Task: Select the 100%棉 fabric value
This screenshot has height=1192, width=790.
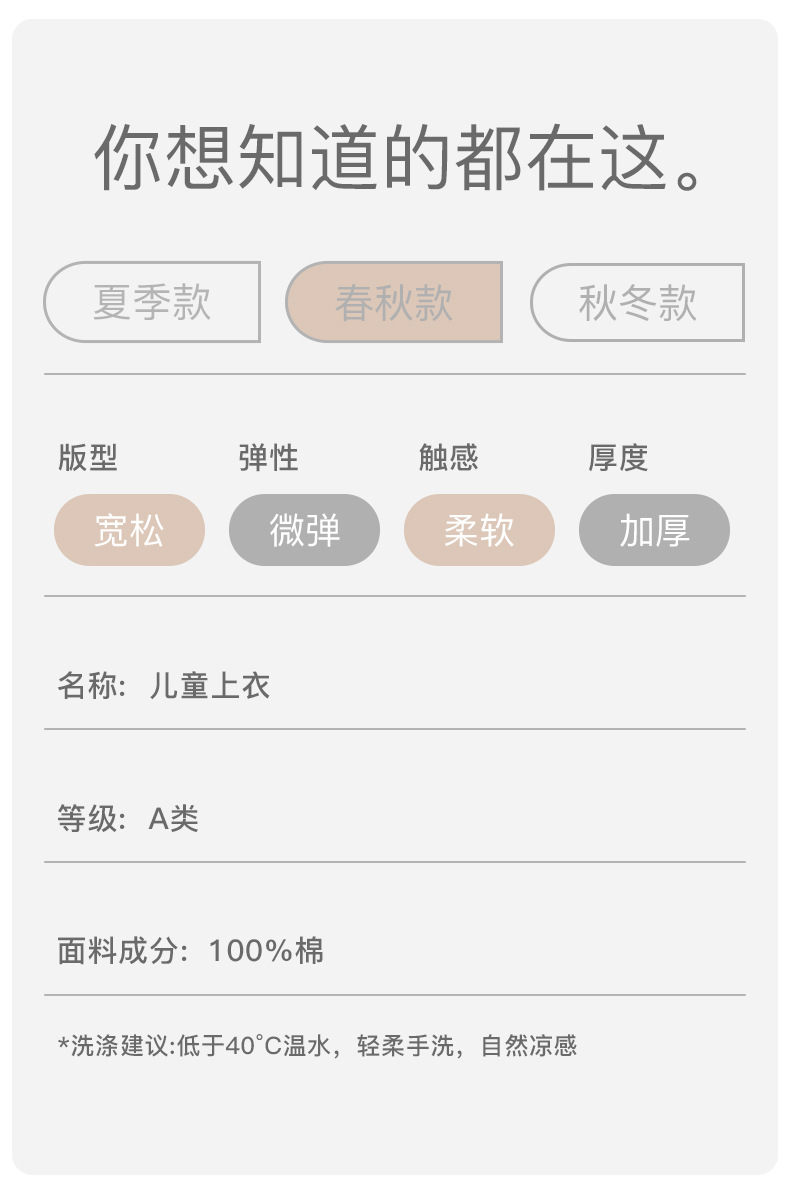Action: click(266, 951)
